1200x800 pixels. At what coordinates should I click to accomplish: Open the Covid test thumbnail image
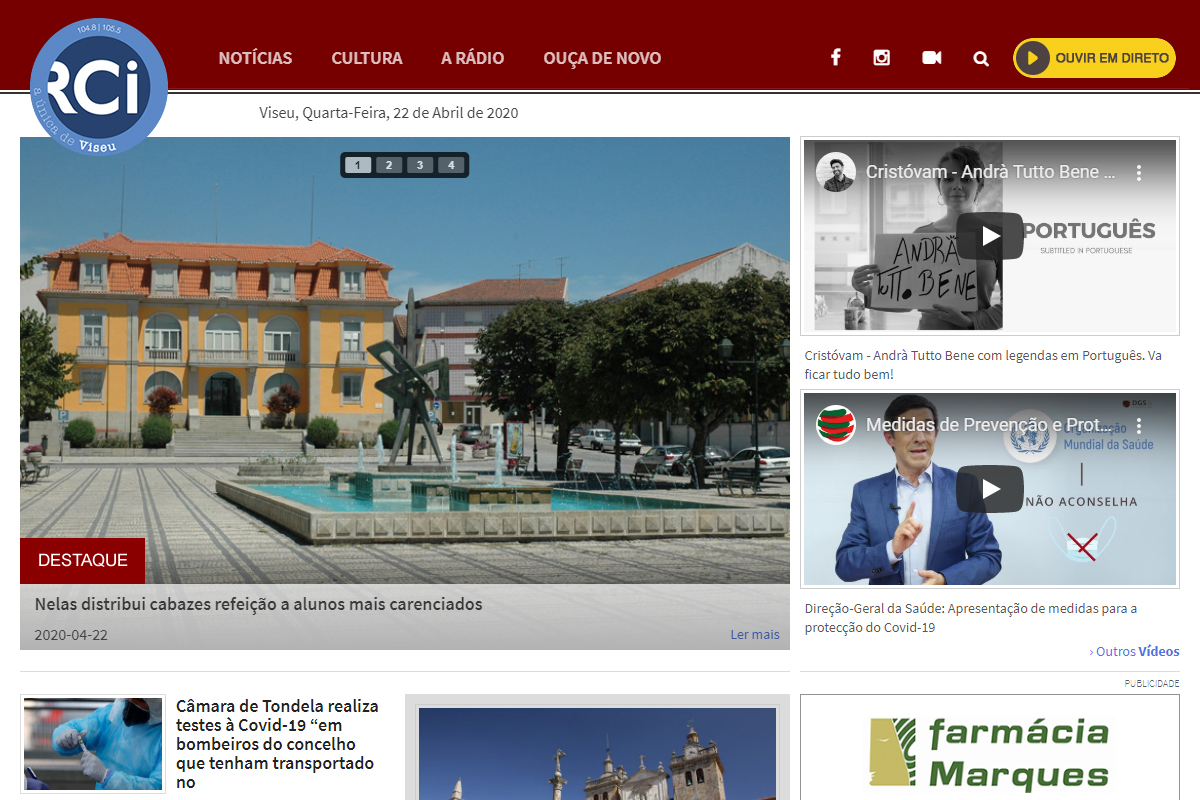coord(93,744)
